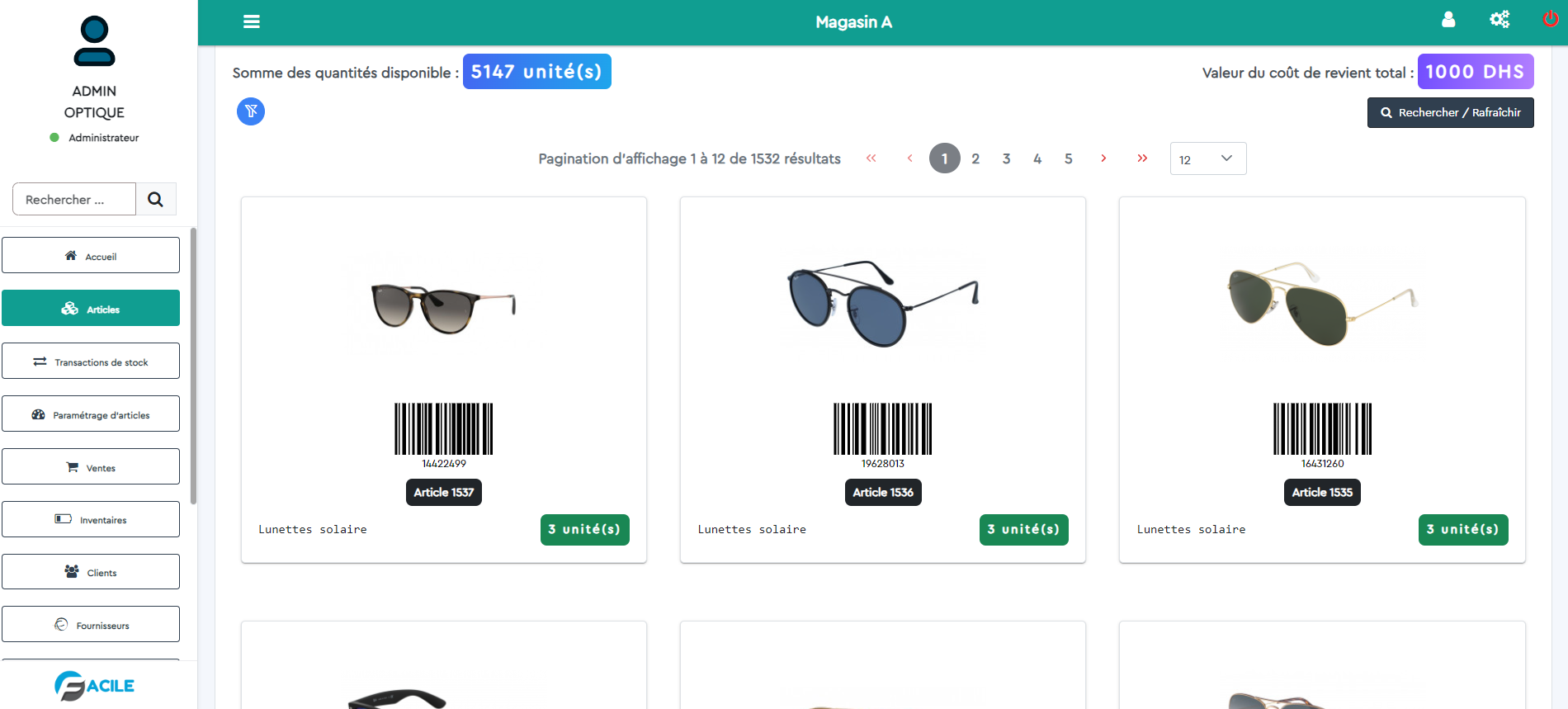Screen dimensions: 1568x709
Task: Select pagination page 3
Action: tap(1006, 158)
